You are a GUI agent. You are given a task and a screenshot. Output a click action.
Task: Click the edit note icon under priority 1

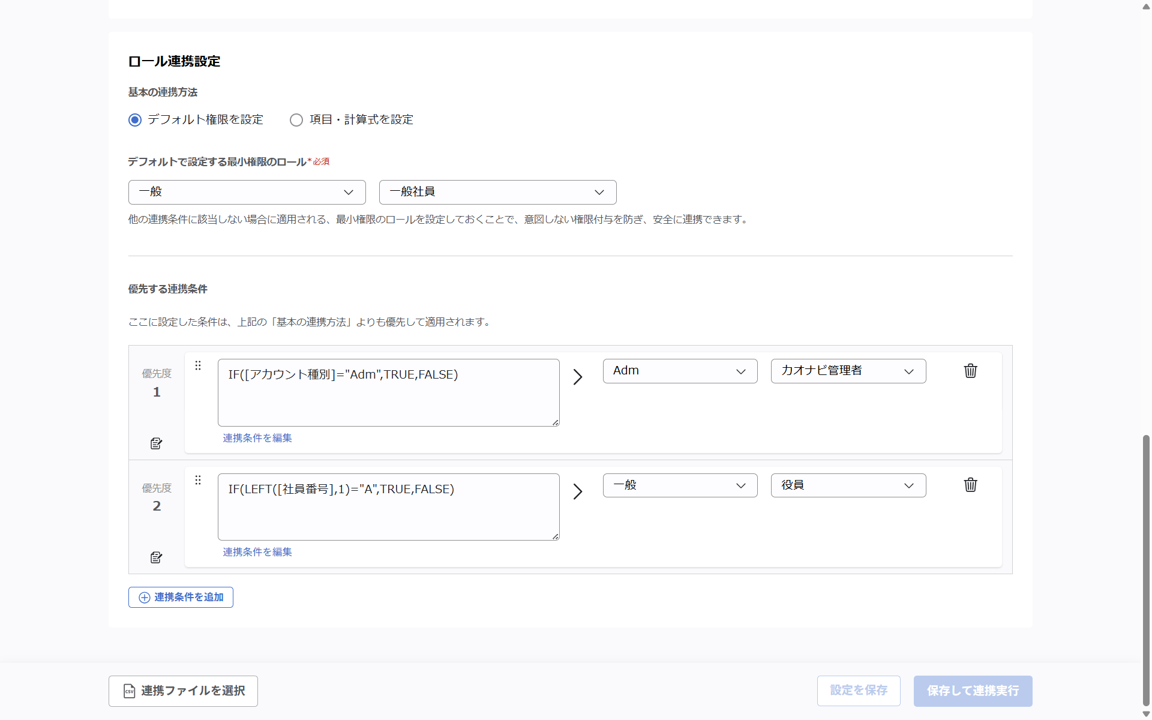tap(156, 443)
